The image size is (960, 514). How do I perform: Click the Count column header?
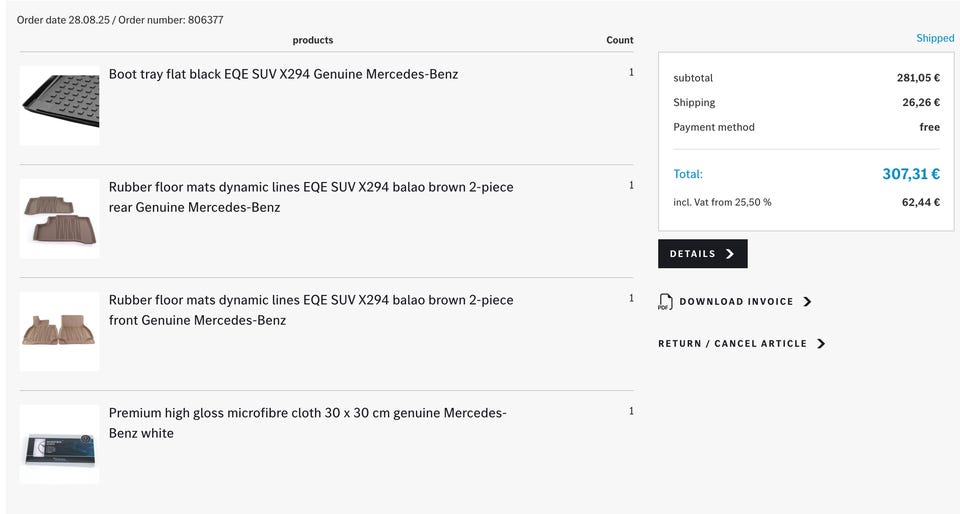click(620, 40)
